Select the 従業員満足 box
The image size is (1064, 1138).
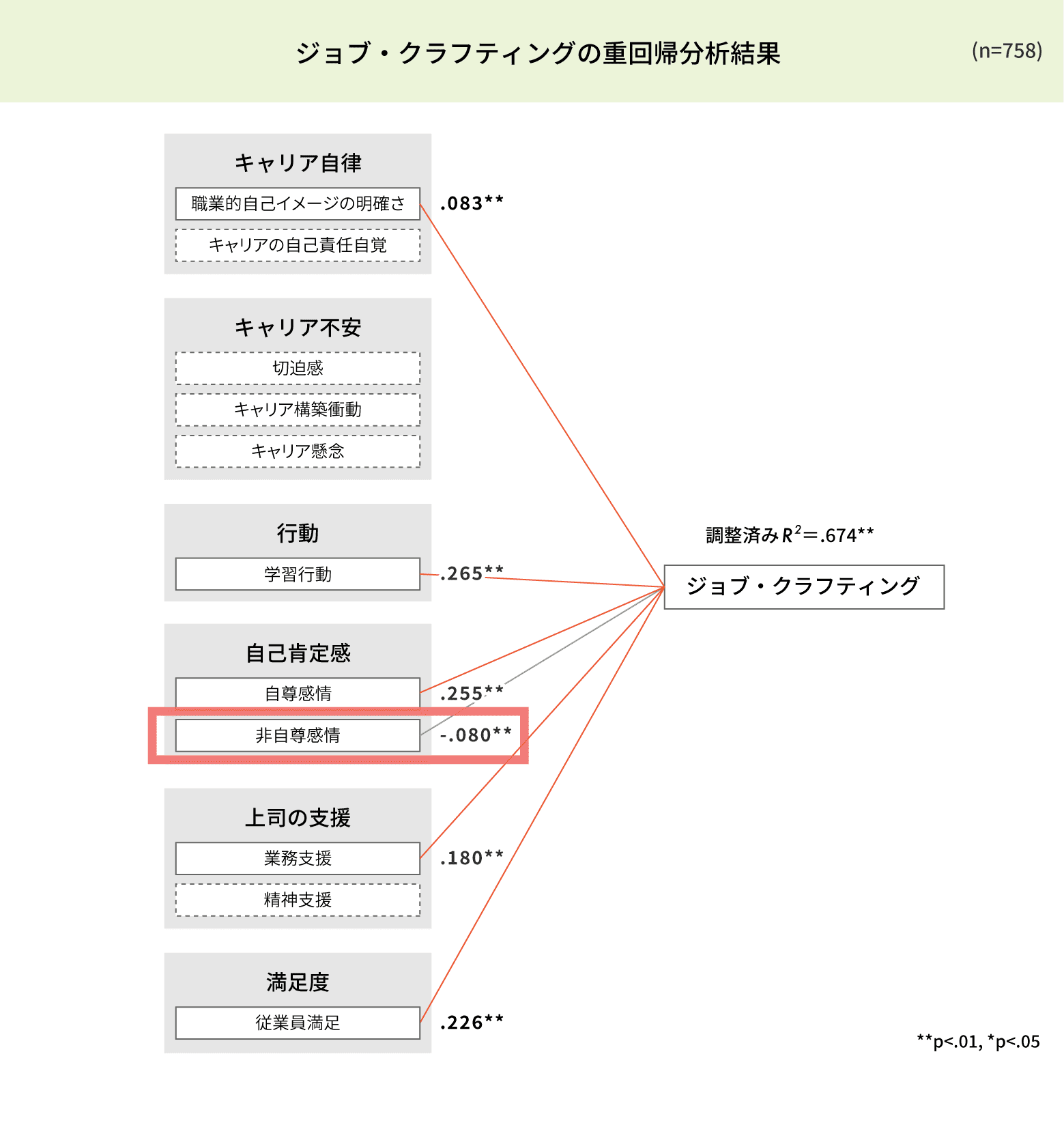tap(298, 1023)
